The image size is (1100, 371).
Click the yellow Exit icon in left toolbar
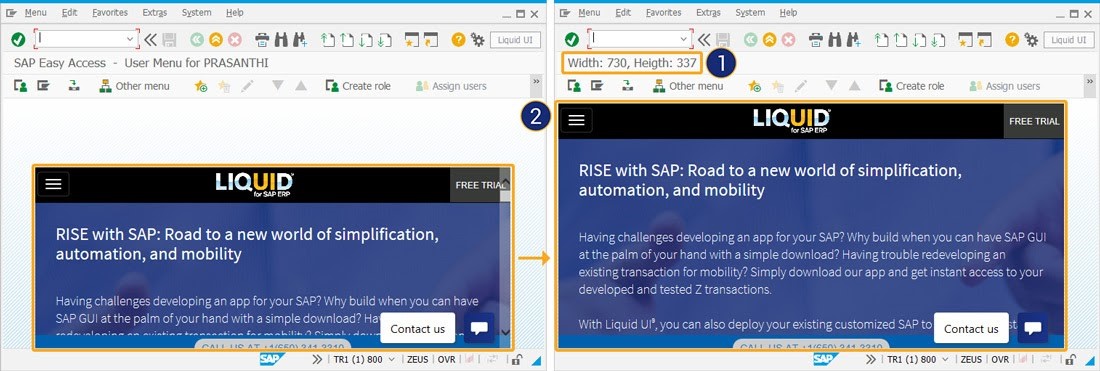216,39
